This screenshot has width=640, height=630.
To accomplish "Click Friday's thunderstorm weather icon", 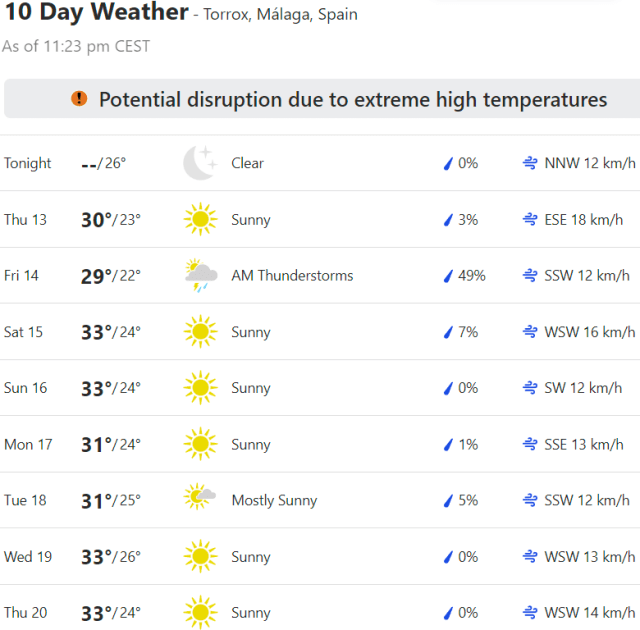I will click(199, 276).
